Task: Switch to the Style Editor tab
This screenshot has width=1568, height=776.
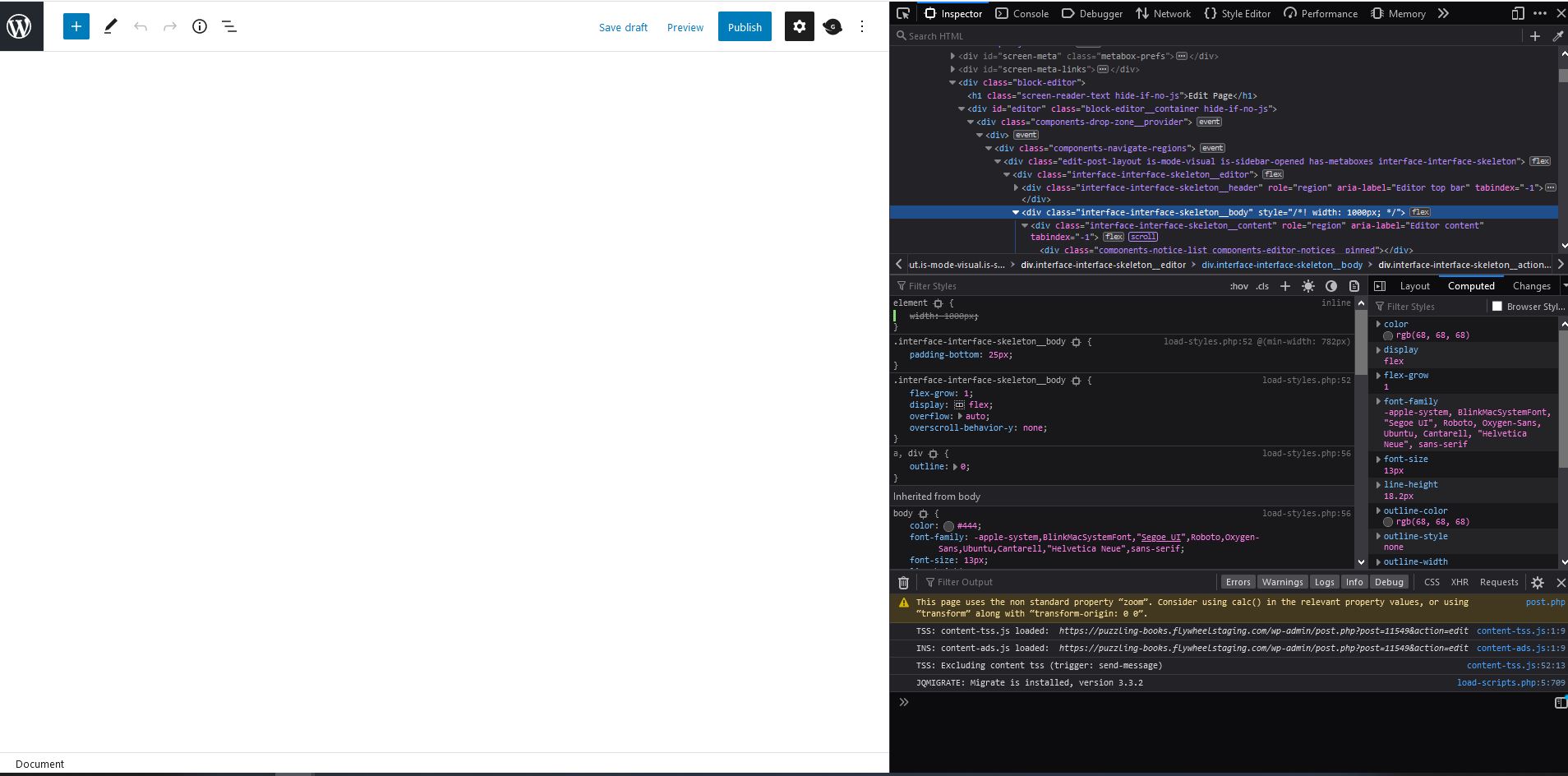Action: [x=1237, y=13]
